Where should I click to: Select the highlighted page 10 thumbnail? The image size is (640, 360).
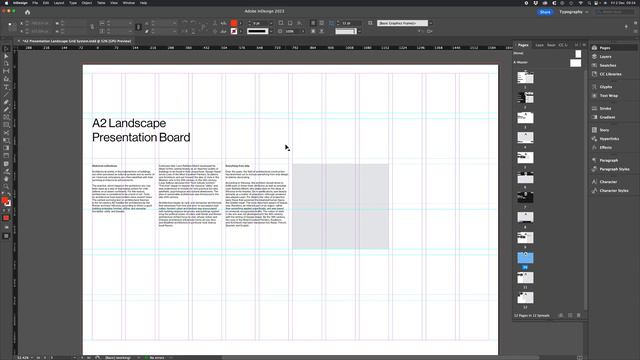coord(525,258)
